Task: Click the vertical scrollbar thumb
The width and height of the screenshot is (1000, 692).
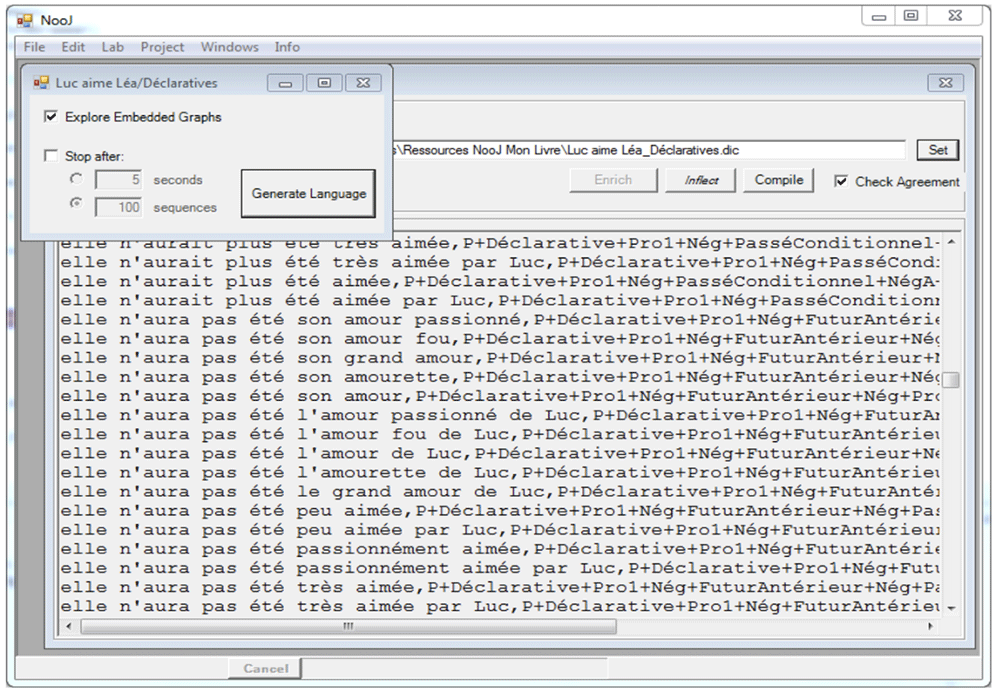Action: pyautogui.click(x=951, y=380)
